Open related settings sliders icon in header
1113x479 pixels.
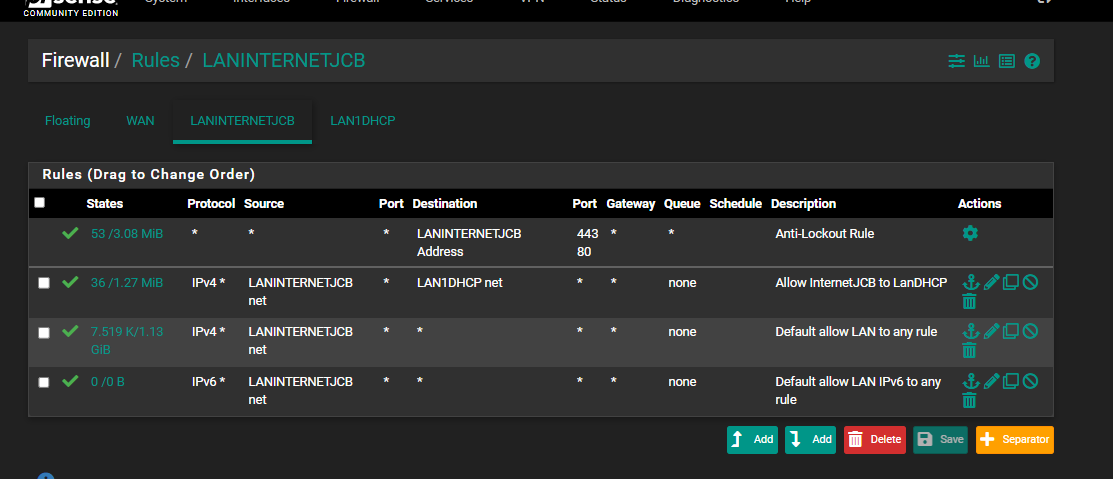point(956,61)
